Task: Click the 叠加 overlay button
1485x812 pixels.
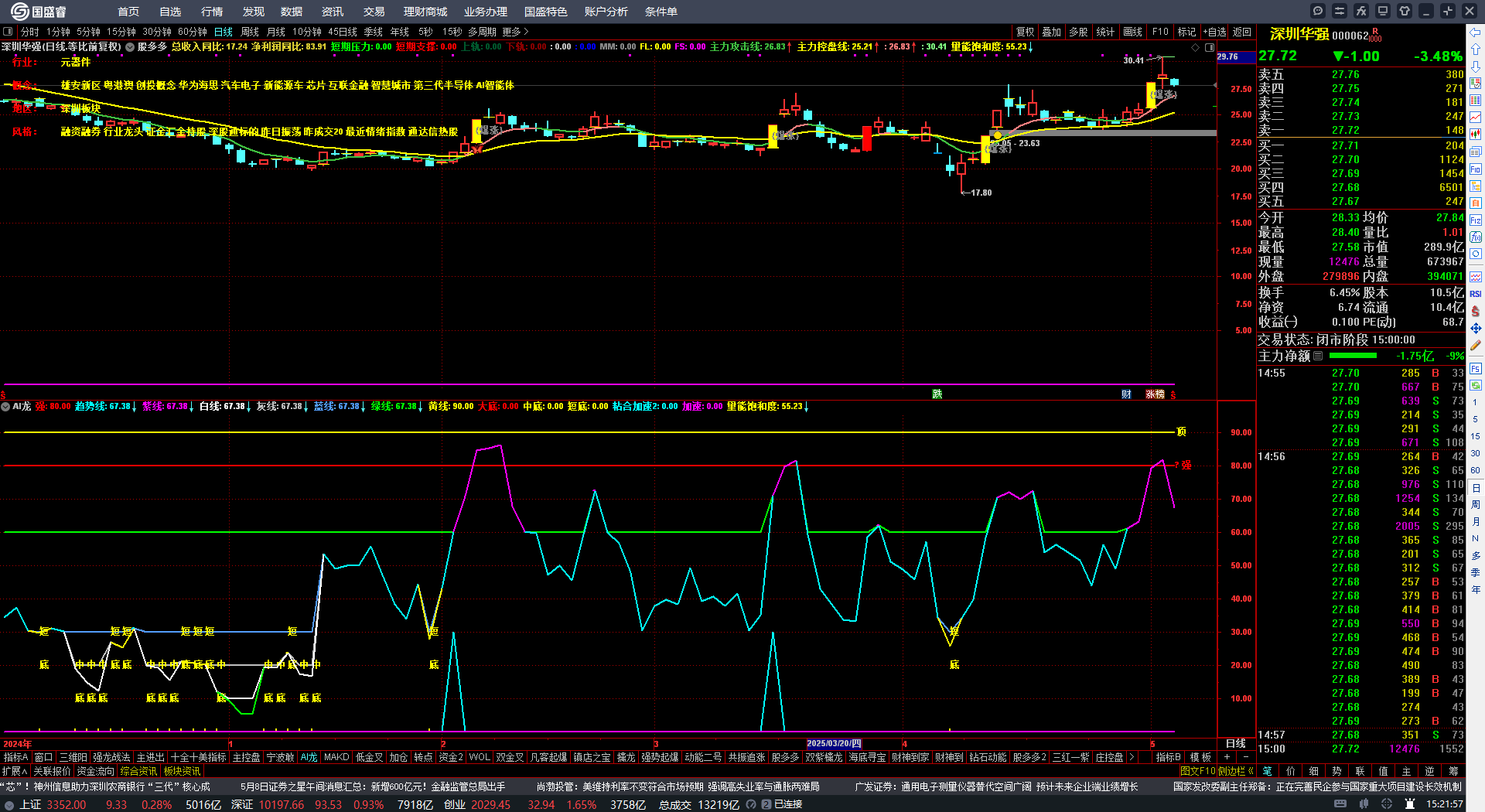Action: tap(1052, 32)
